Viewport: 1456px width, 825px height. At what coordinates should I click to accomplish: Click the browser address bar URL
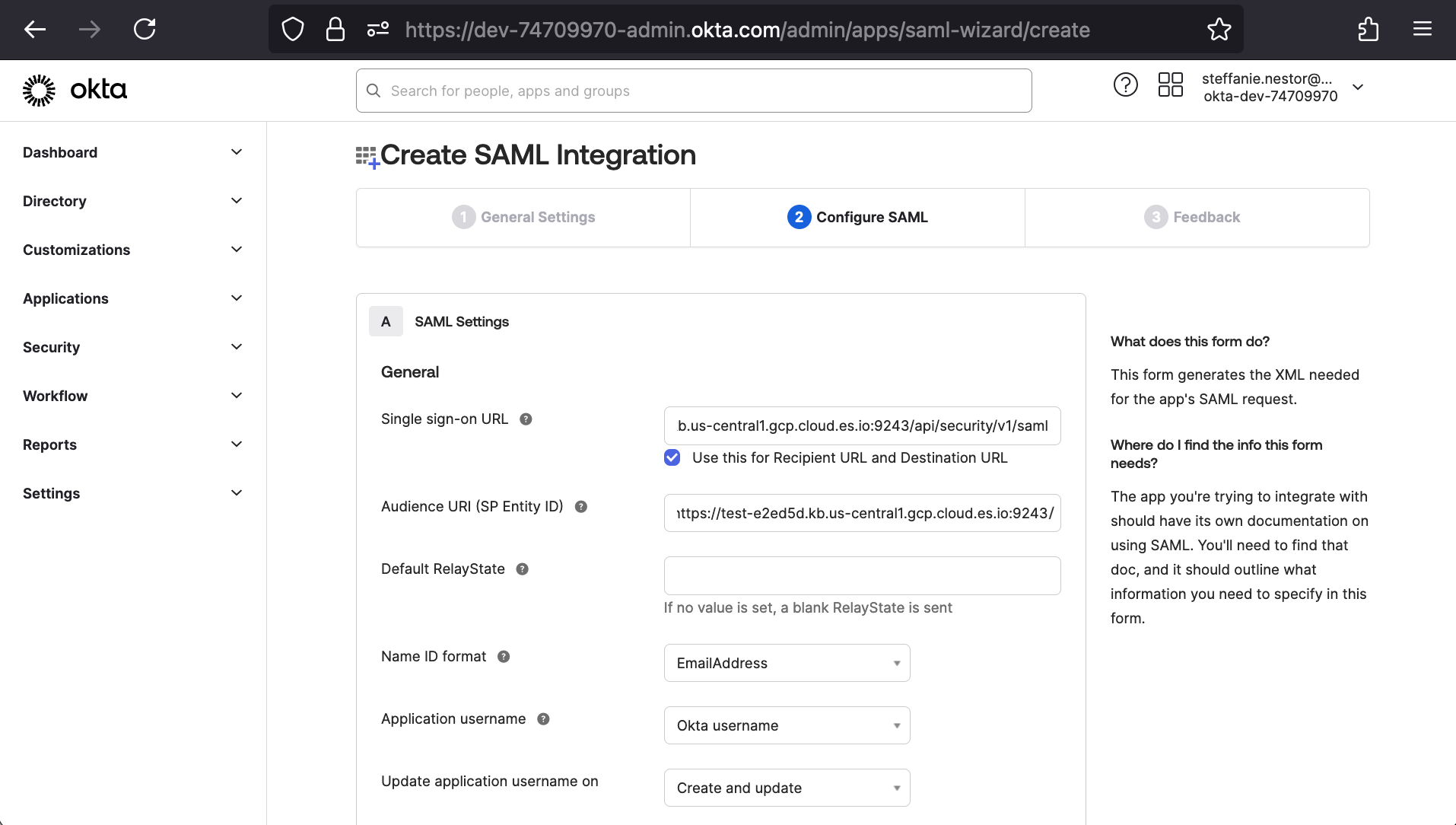[747, 30]
